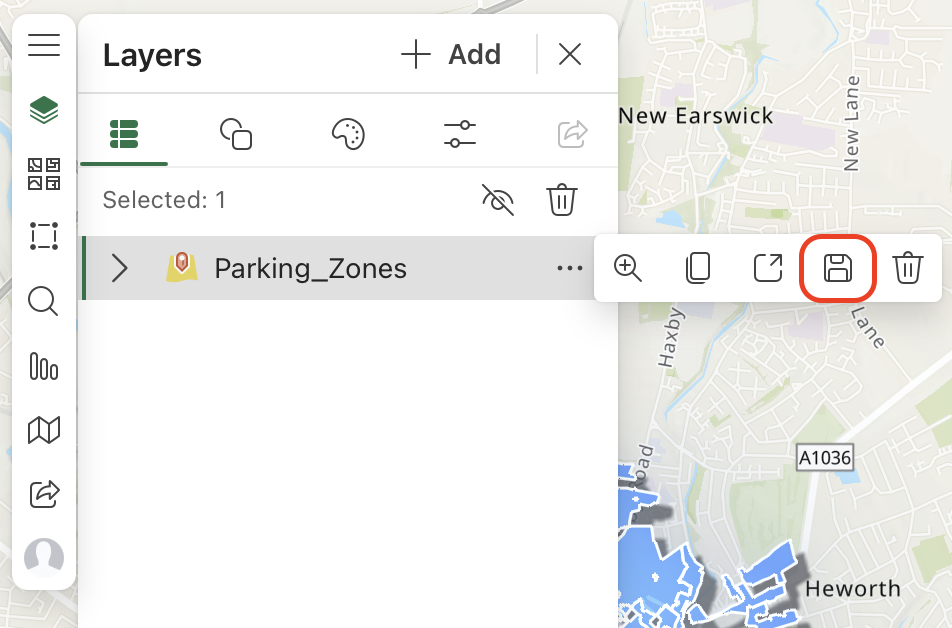Switch to the layer list tab
Screen dimensions: 952x628
124,133
